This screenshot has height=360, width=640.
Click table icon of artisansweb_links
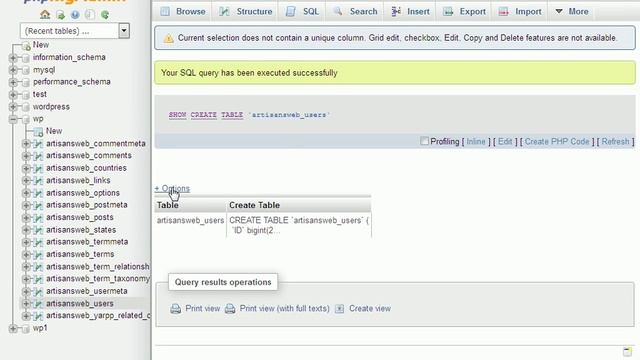point(38,181)
